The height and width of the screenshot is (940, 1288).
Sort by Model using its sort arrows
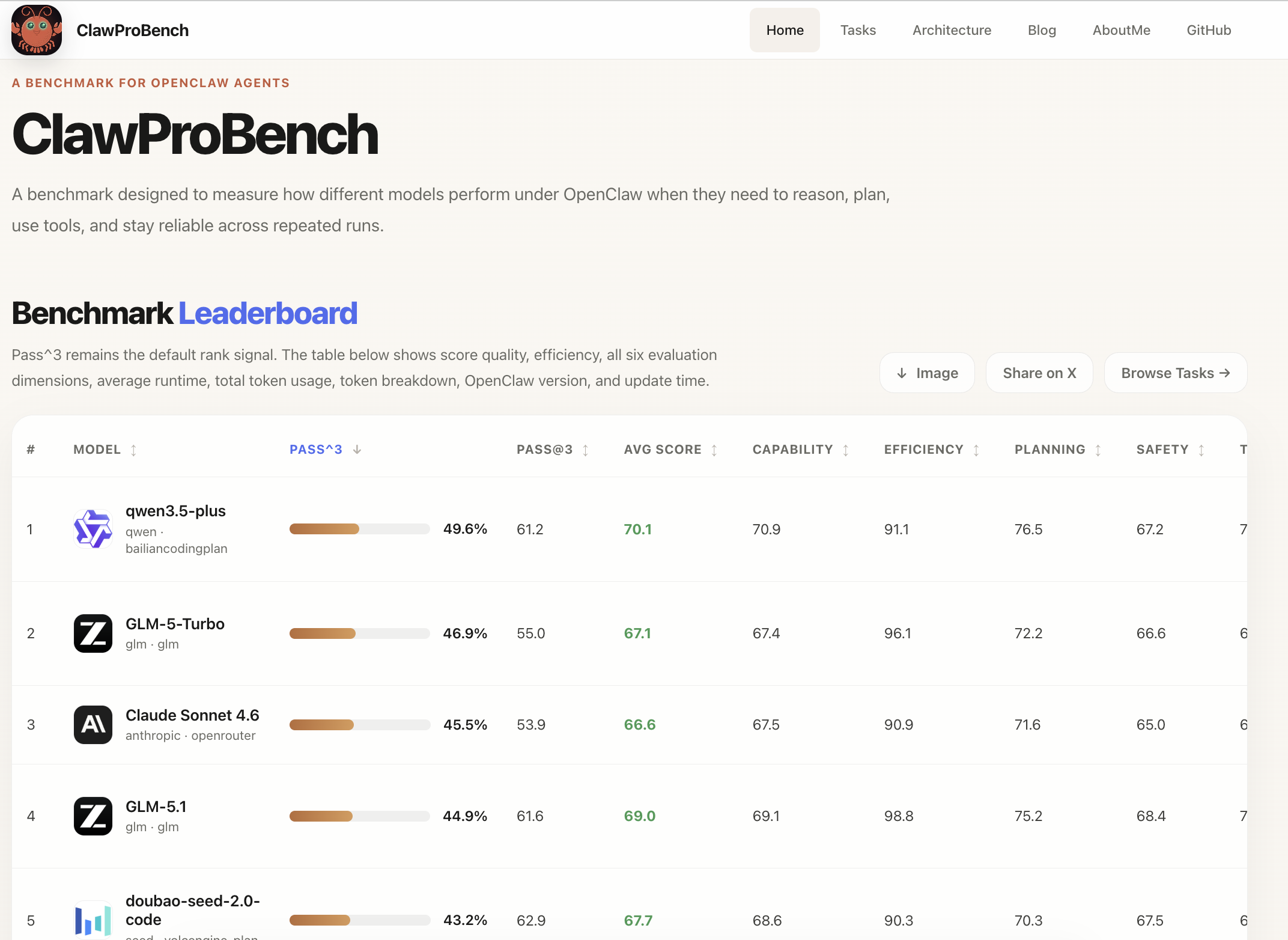click(133, 450)
